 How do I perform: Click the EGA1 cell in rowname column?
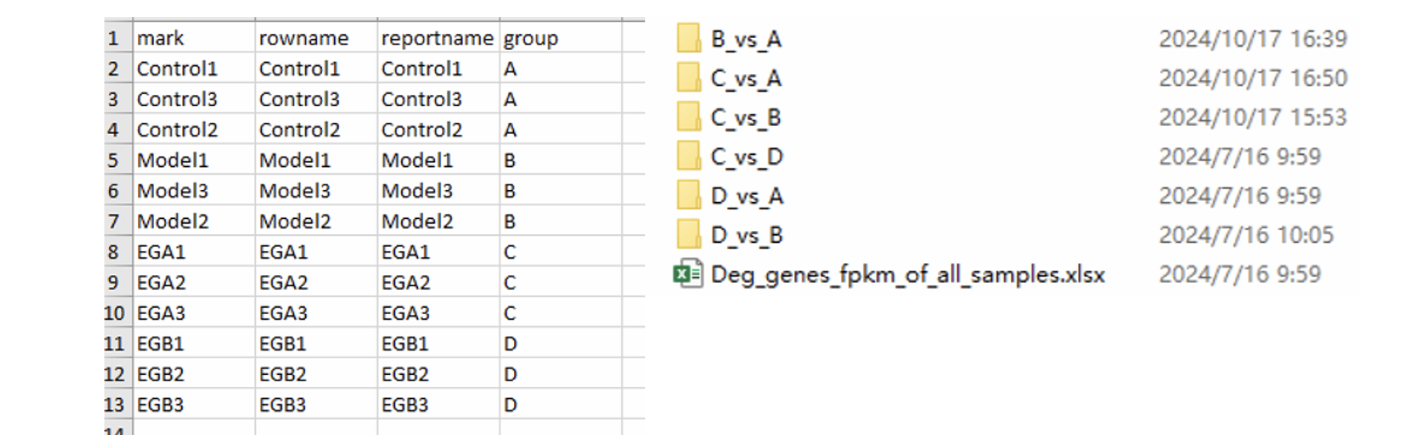316,252
